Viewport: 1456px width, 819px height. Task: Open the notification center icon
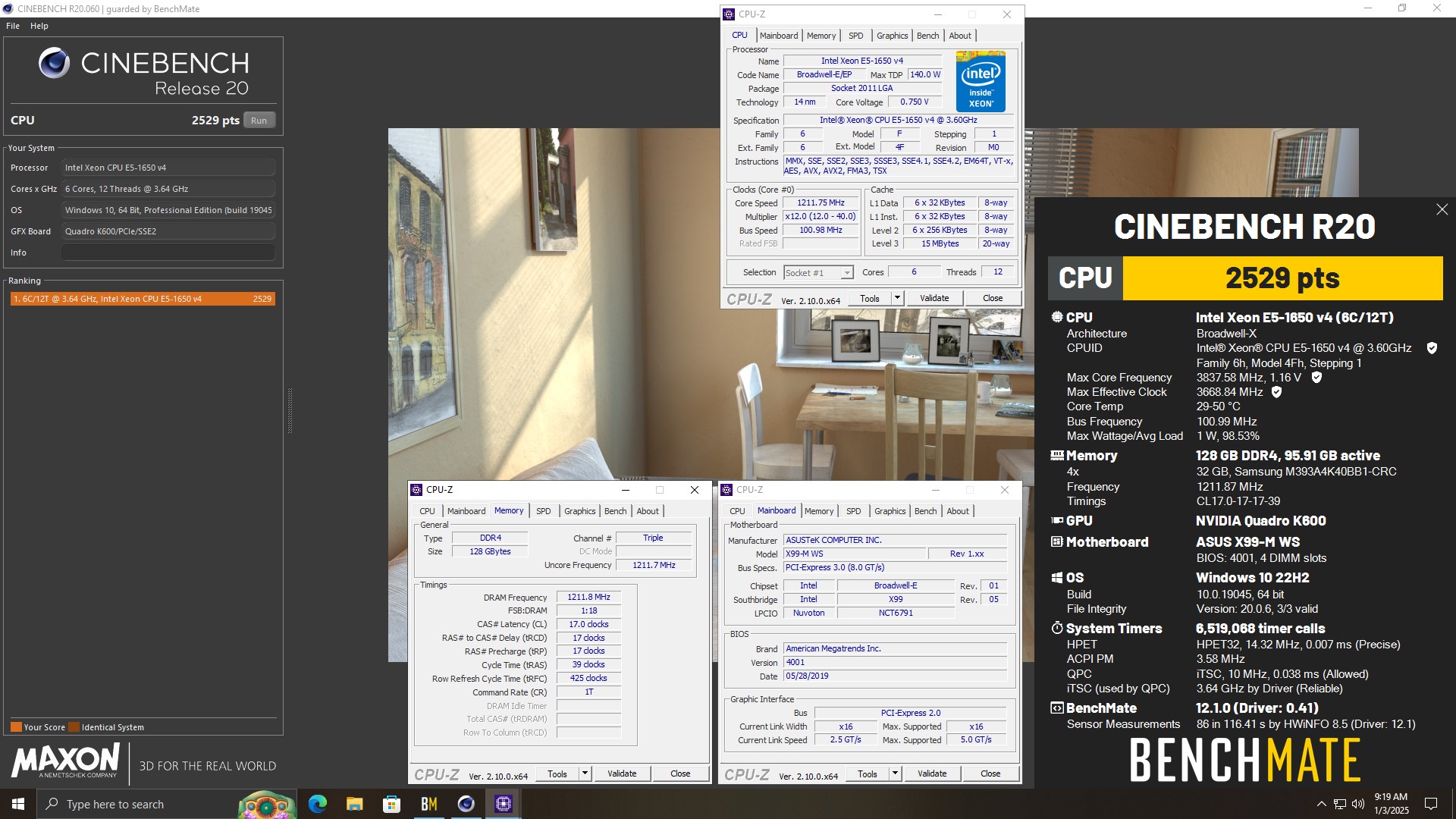(1431, 804)
